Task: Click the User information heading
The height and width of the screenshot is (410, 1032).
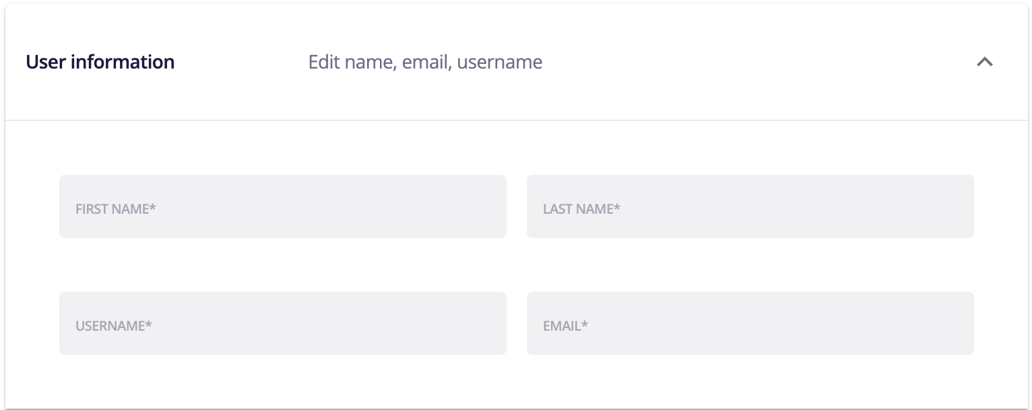Action: tap(98, 62)
